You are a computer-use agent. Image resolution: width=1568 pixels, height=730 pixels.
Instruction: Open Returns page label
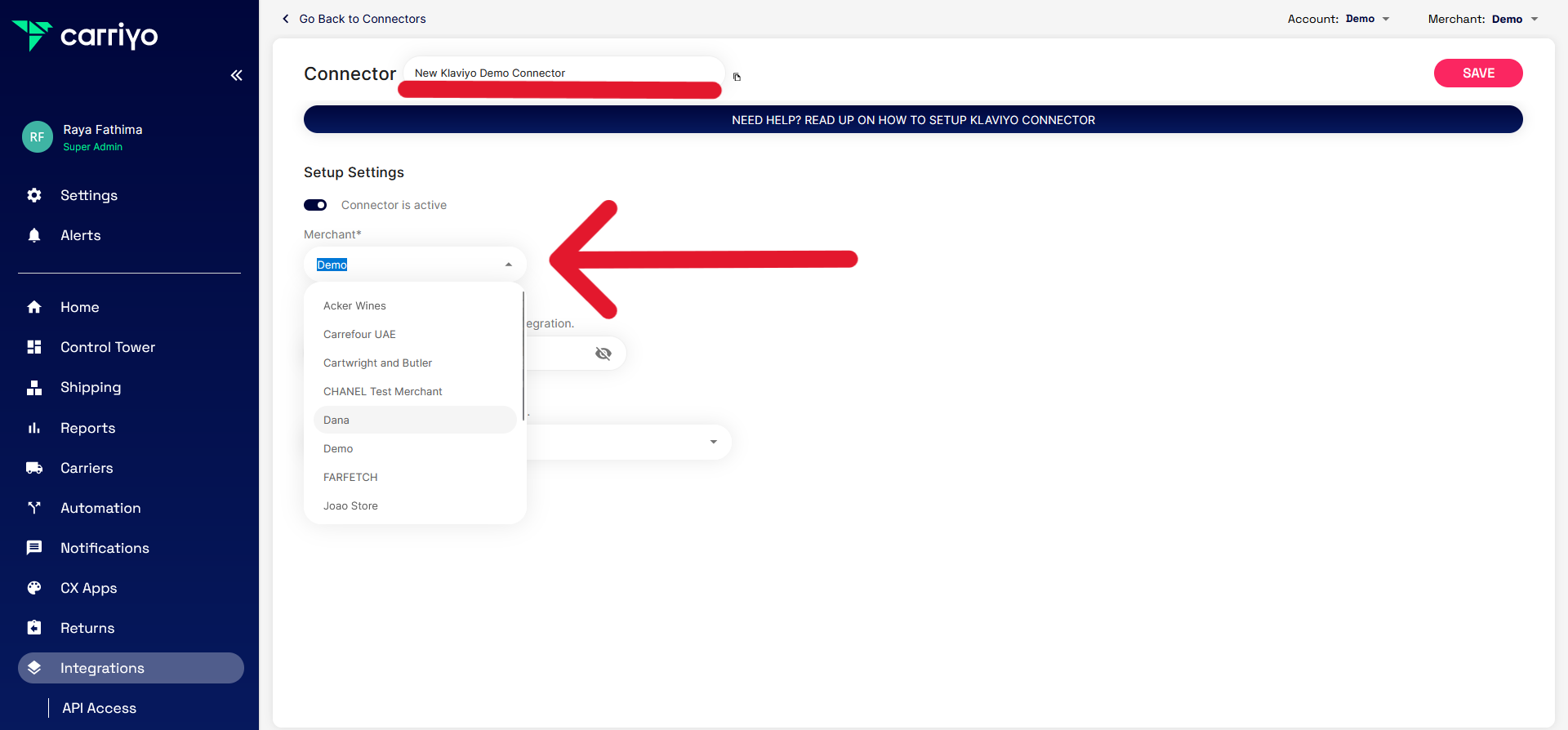tap(87, 628)
